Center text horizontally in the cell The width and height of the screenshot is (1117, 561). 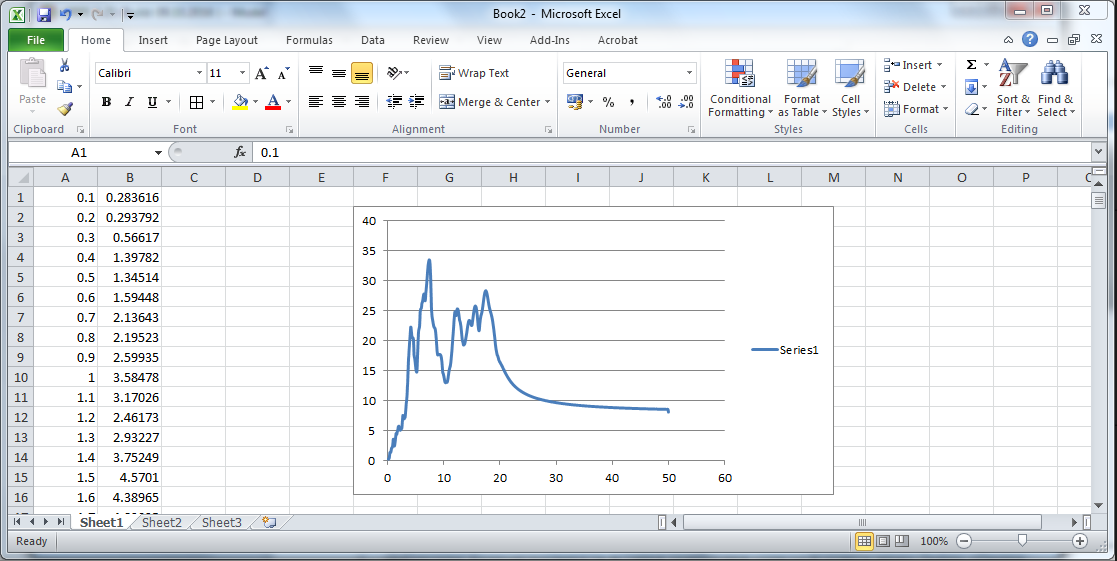pyautogui.click(x=339, y=102)
